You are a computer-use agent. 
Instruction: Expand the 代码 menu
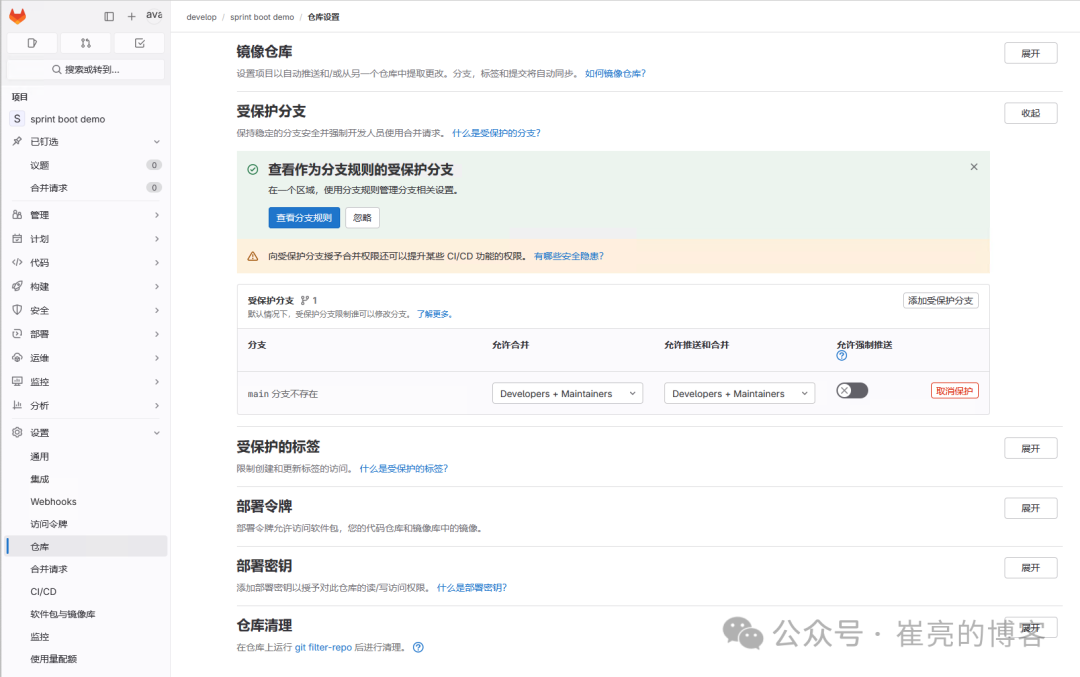(85, 262)
